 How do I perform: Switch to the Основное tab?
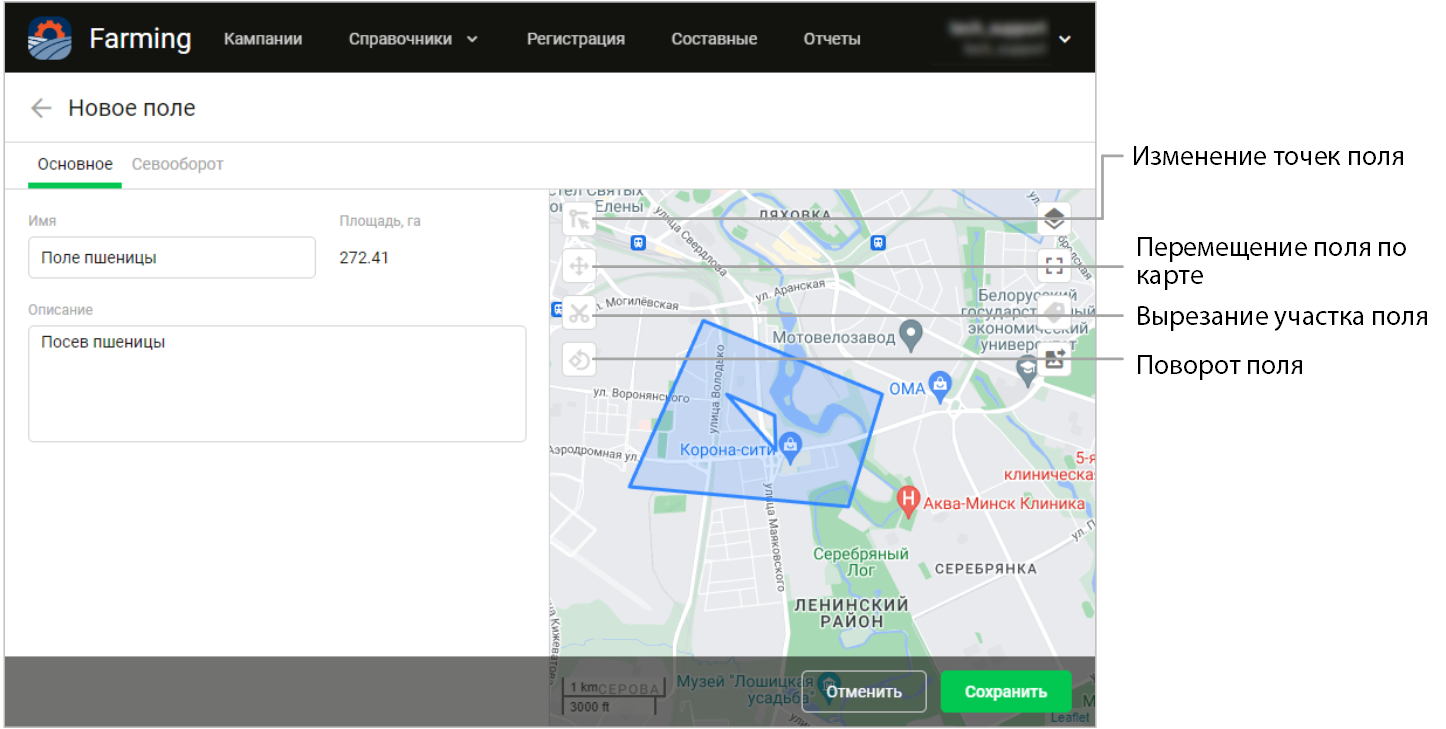[75, 164]
